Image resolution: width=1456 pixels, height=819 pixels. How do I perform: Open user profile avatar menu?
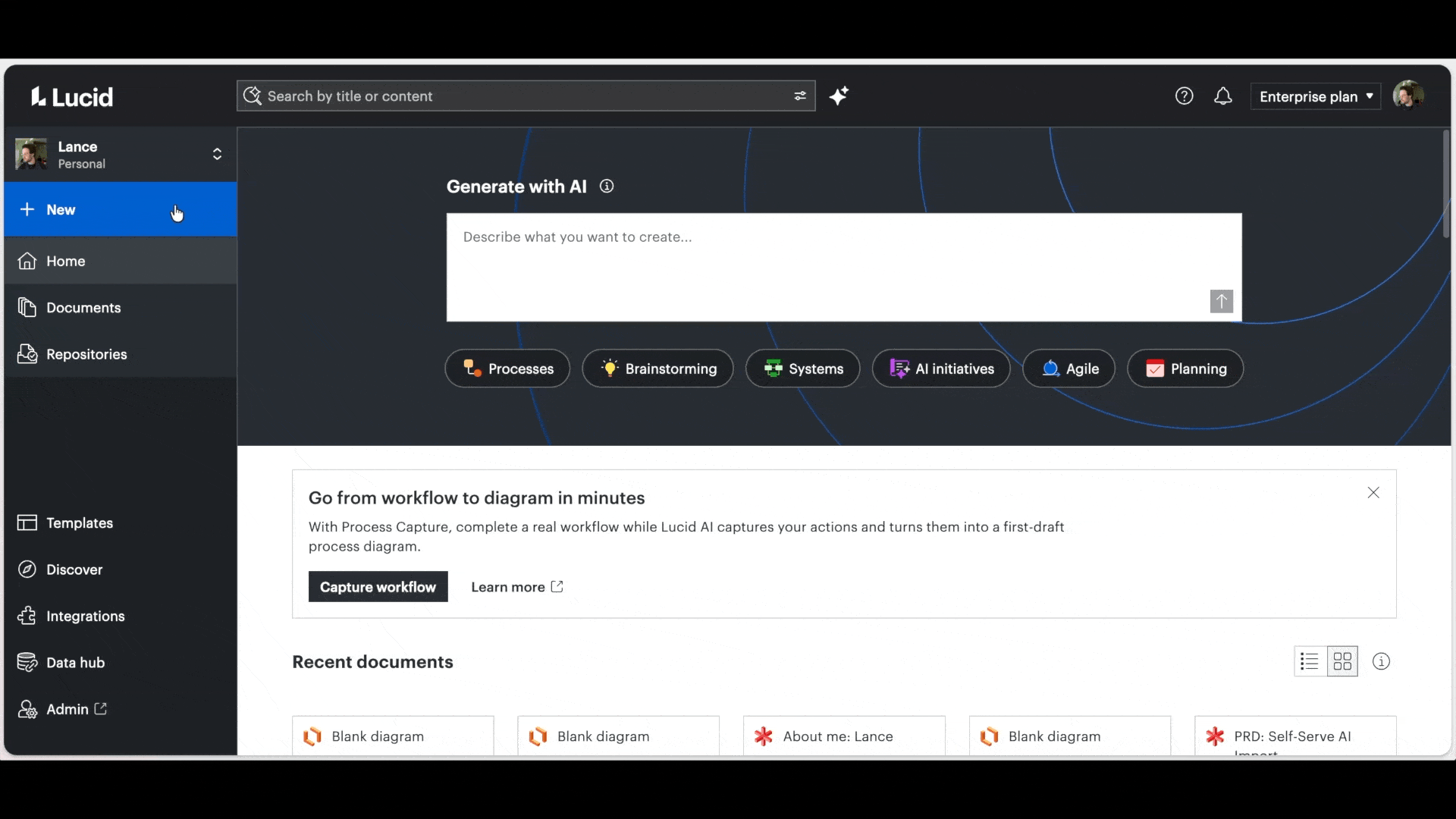1408,96
